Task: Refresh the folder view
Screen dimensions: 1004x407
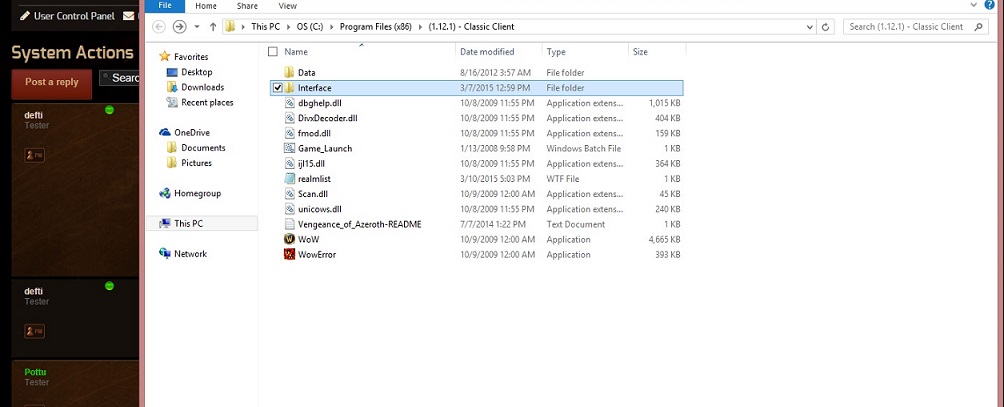Action: coord(825,27)
